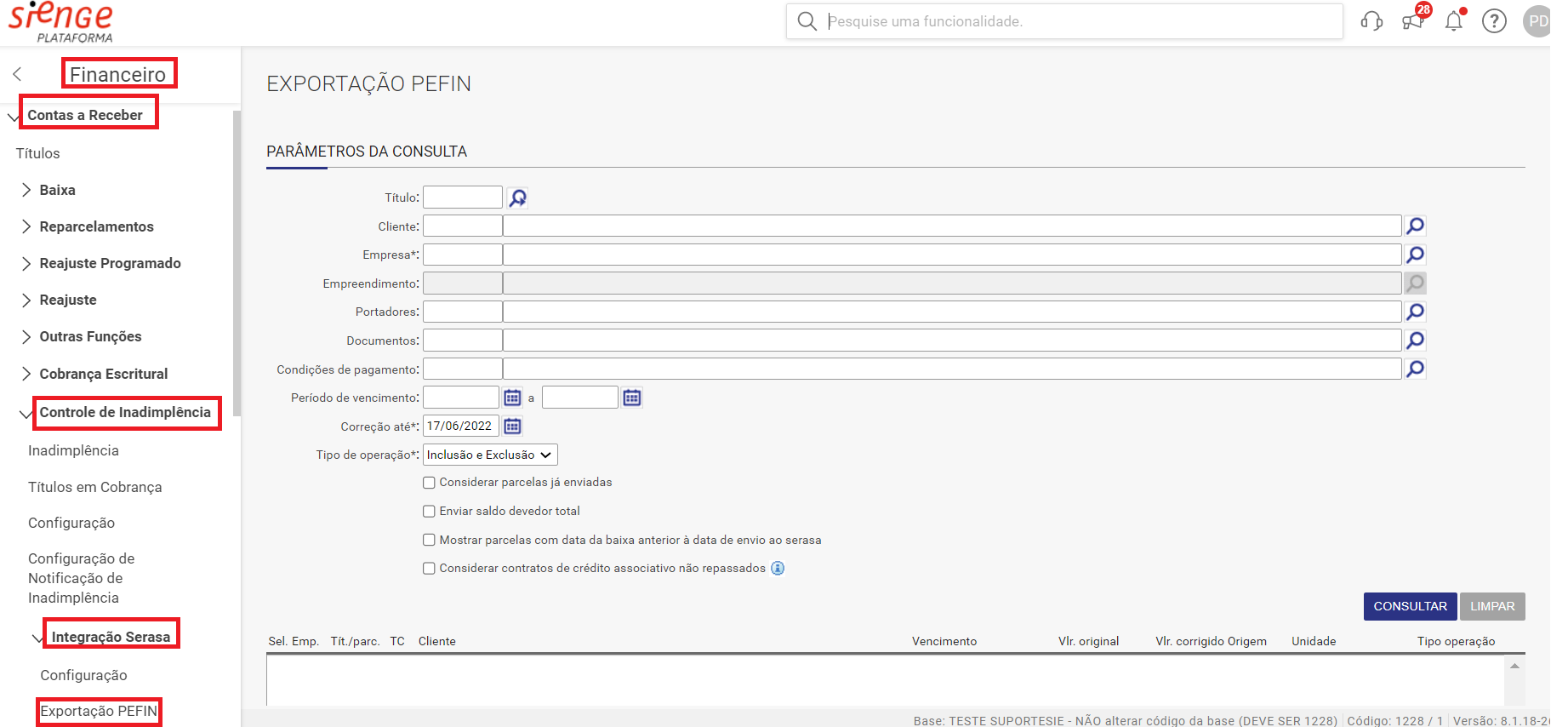This screenshot has width=1568, height=727.
Task: Check Considerar contratos de crédito associativo não repassados
Action: click(x=430, y=569)
